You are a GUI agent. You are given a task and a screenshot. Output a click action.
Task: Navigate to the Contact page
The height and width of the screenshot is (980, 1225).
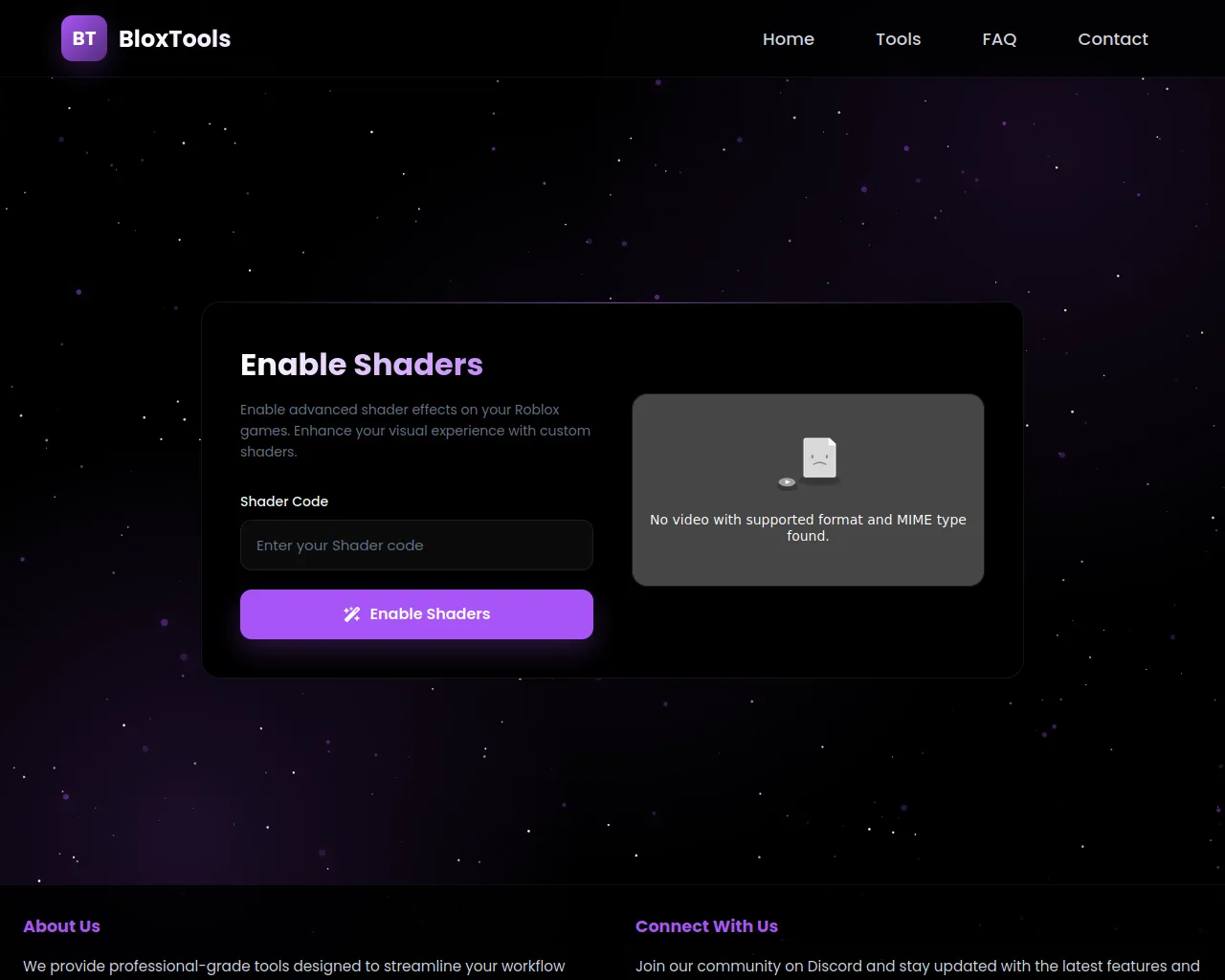(1113, 39)
